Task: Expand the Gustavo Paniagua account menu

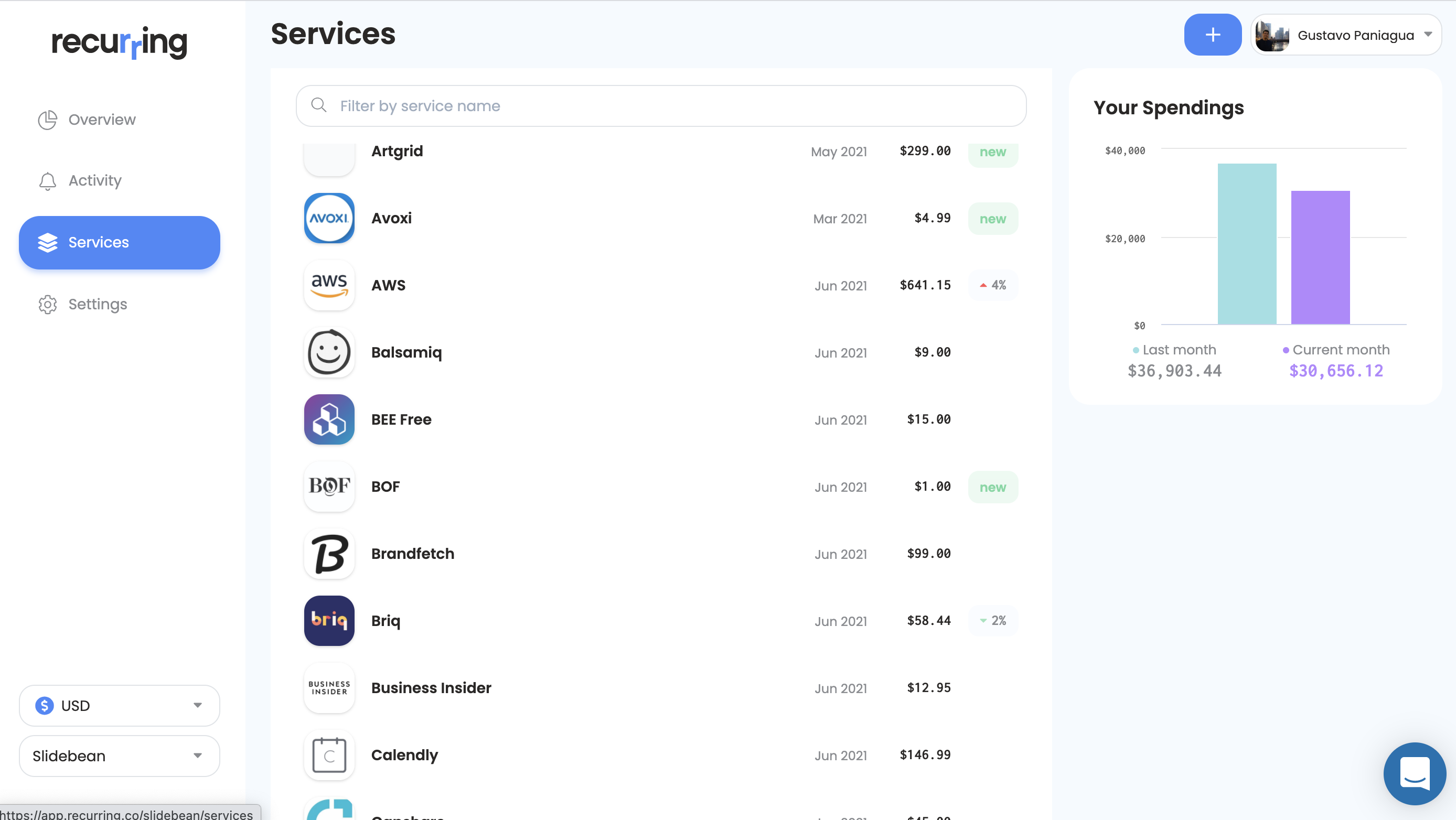Action: coord(1346,35)
